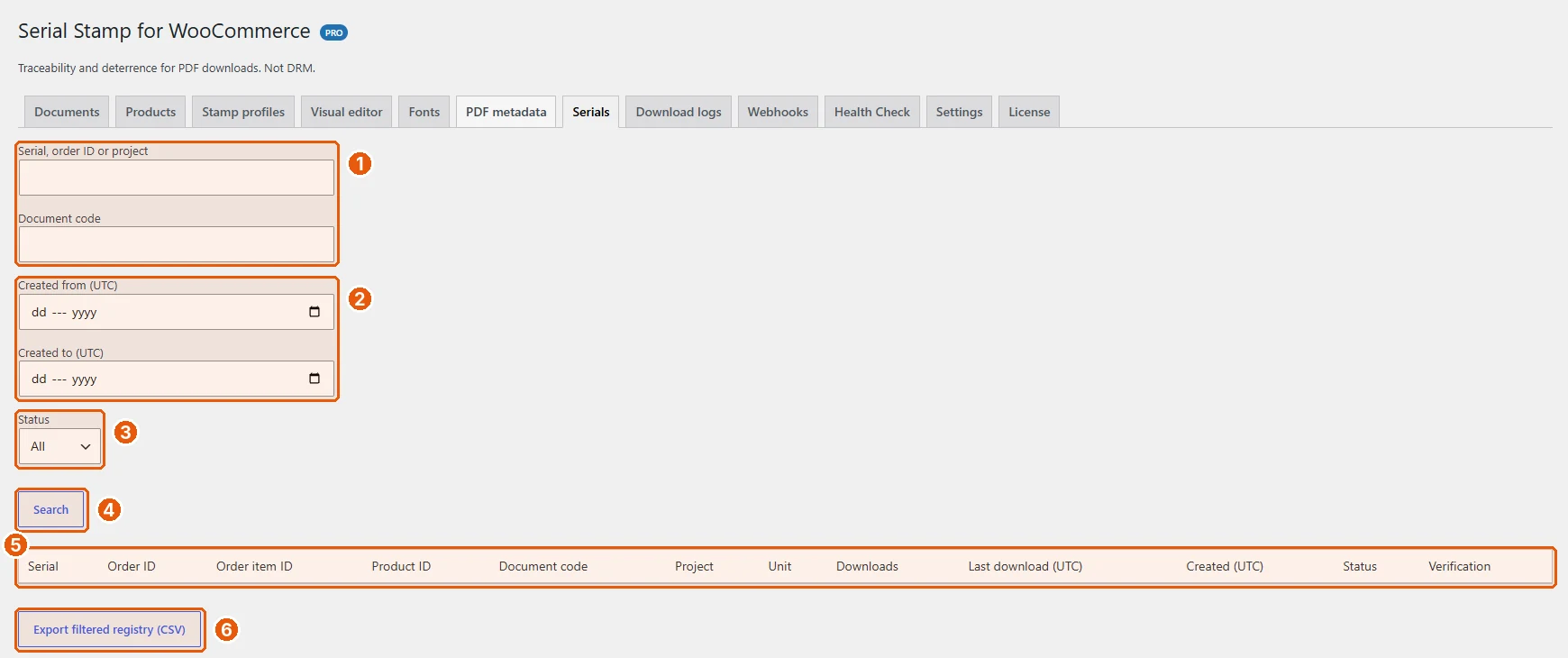
Task: Select the Serials tab
Action: (591, 112)
